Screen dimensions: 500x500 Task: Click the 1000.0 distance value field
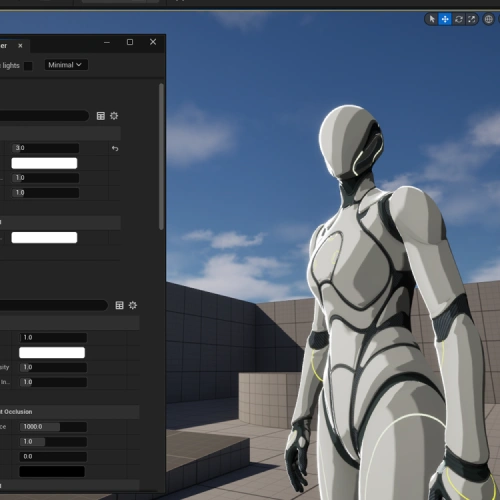coord(53,427)
